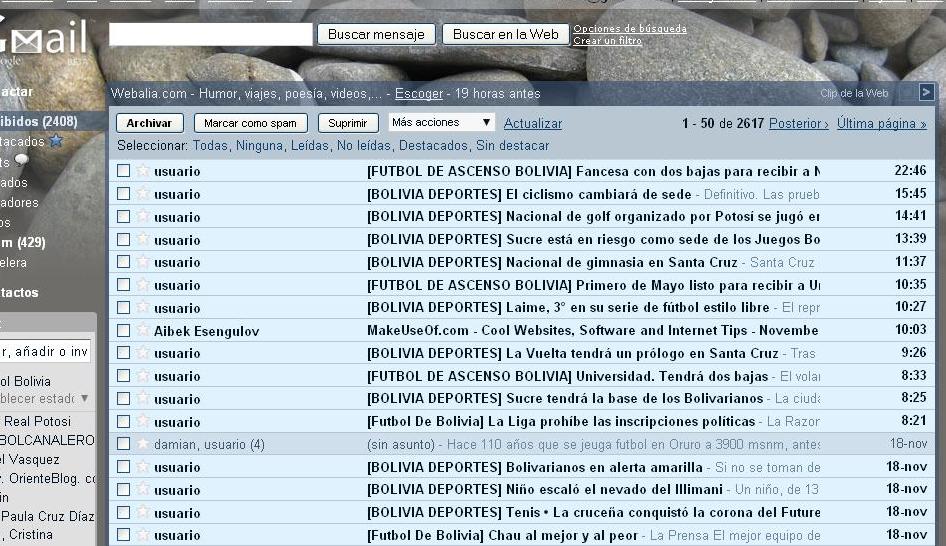Viewport: 946px width, 546px height.
Task: Check the damian, usuario (4) conversation
Action: 123,444
